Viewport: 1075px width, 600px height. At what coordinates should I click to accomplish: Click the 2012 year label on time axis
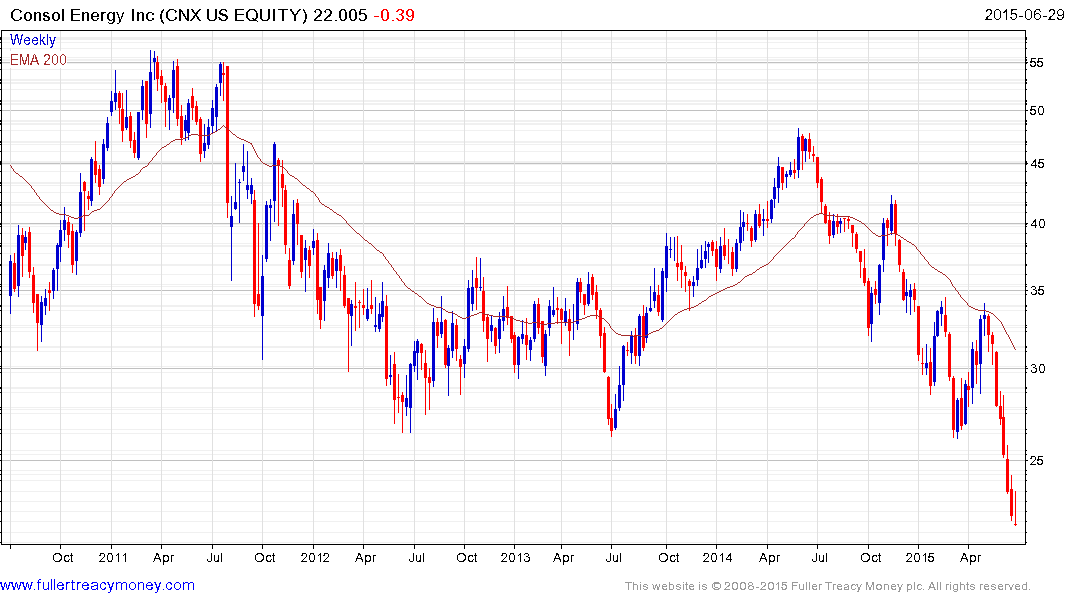pos(315,557)
